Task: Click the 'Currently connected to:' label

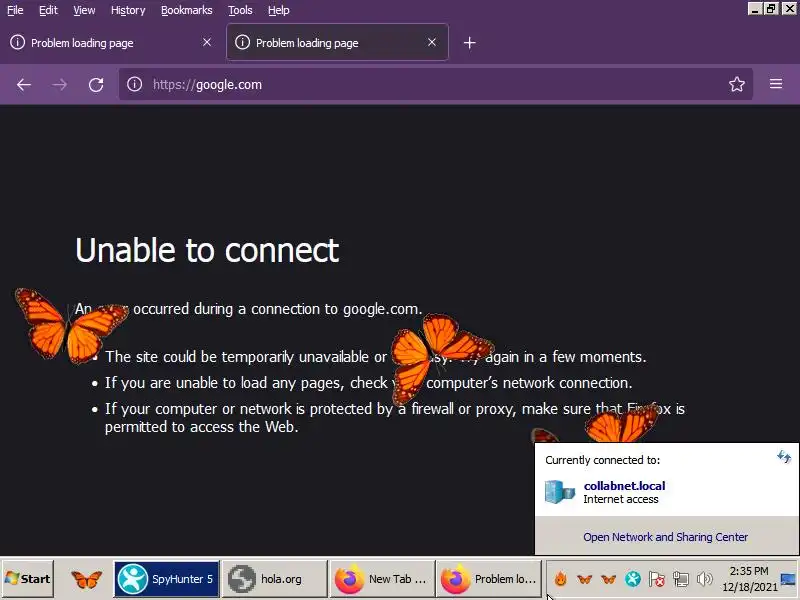Action: (x=602, y=460)
